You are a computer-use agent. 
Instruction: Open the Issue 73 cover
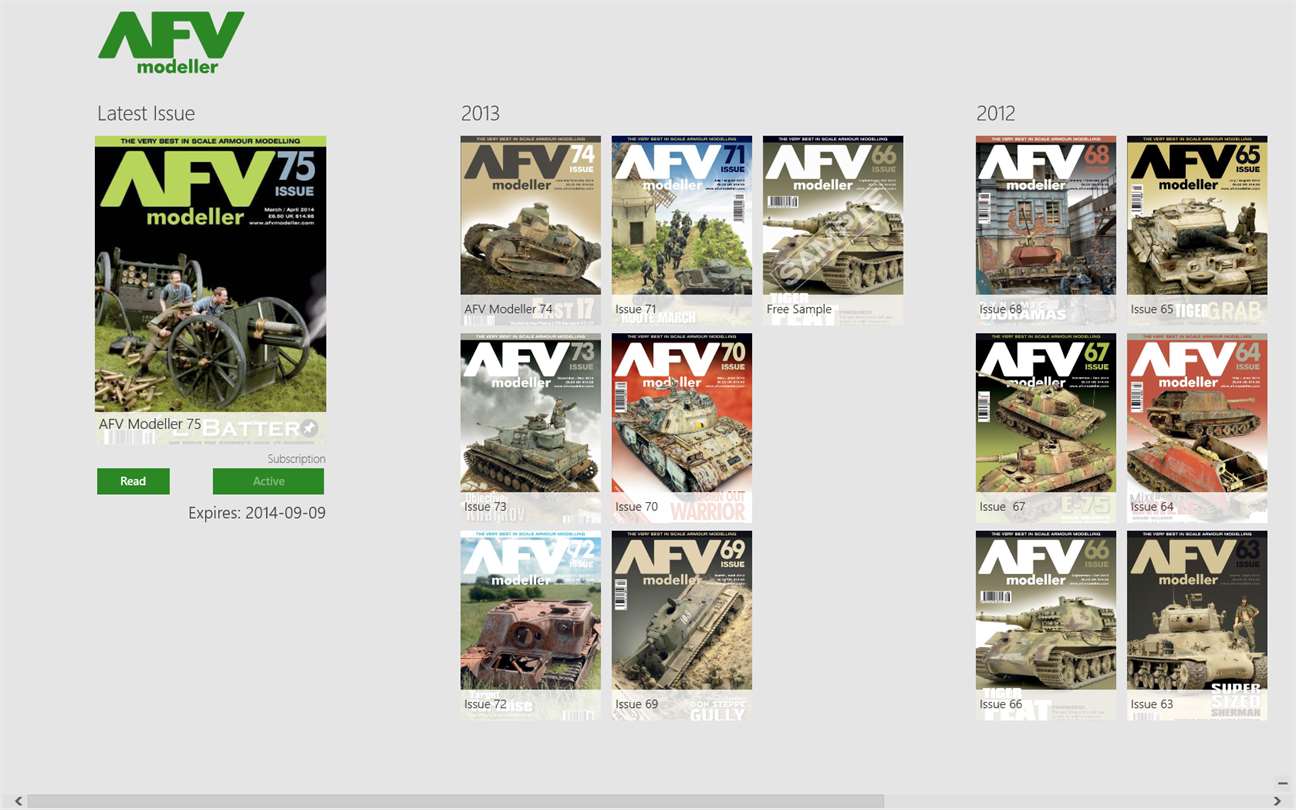(x=530, y=428)
